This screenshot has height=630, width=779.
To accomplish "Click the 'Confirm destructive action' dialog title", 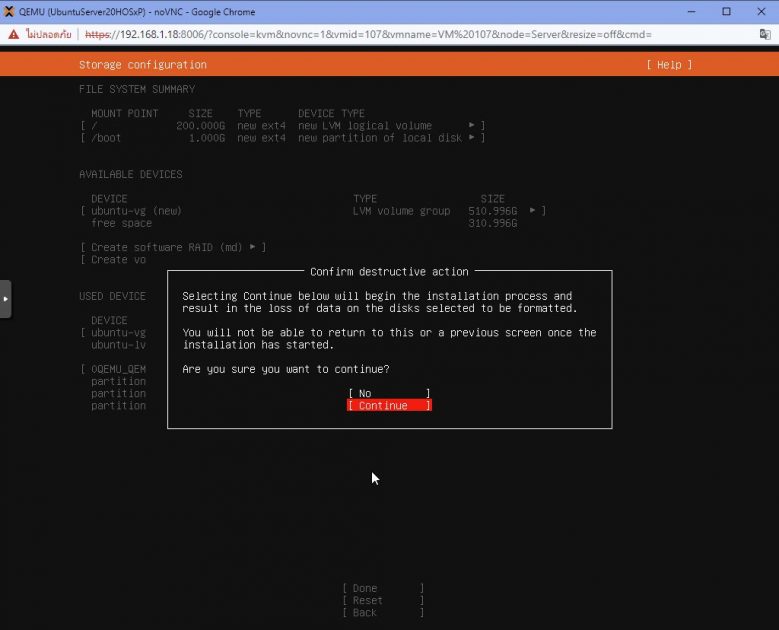I will pyautogui.click(x=389, y=272).
